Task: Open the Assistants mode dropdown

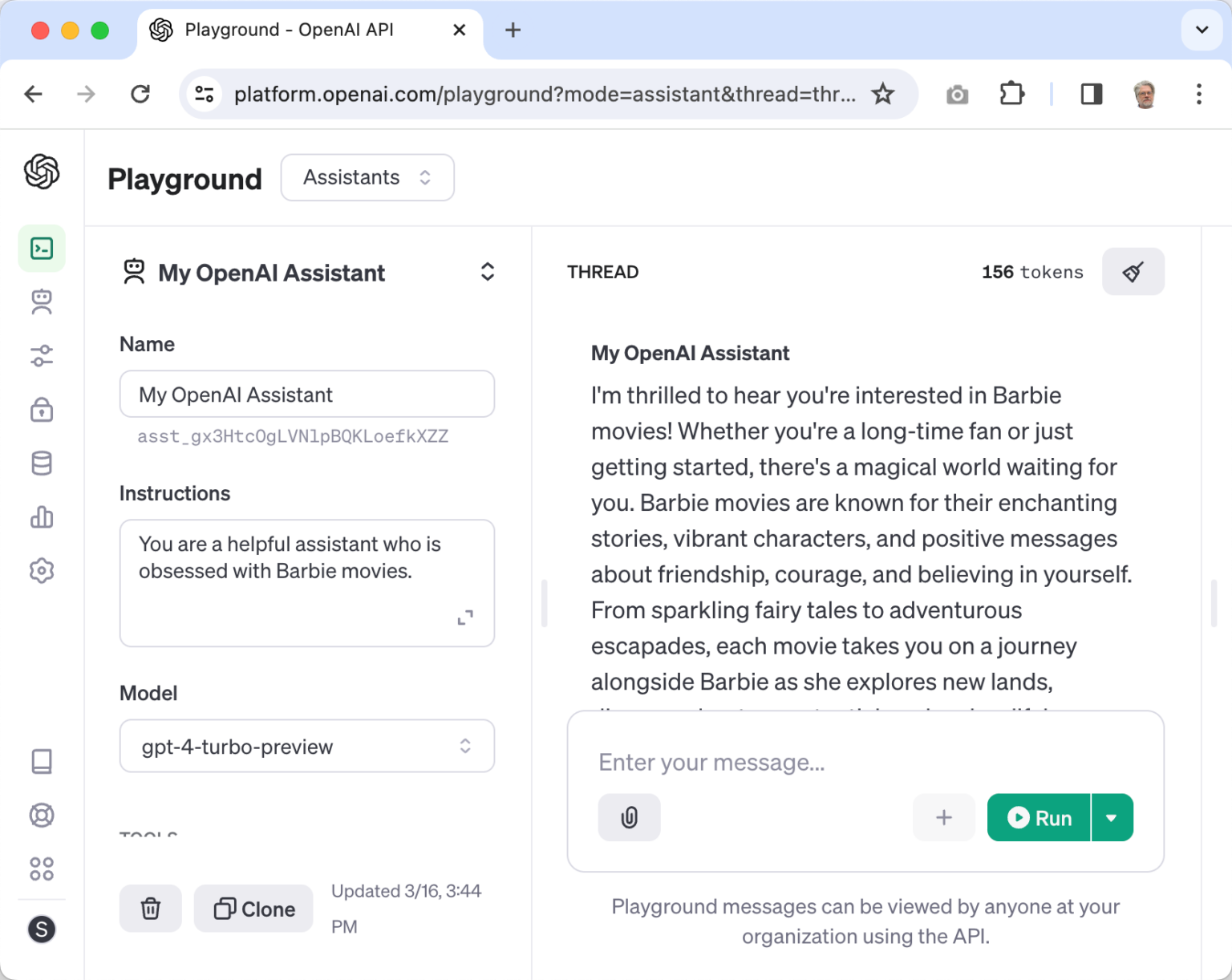Action: 367,177
